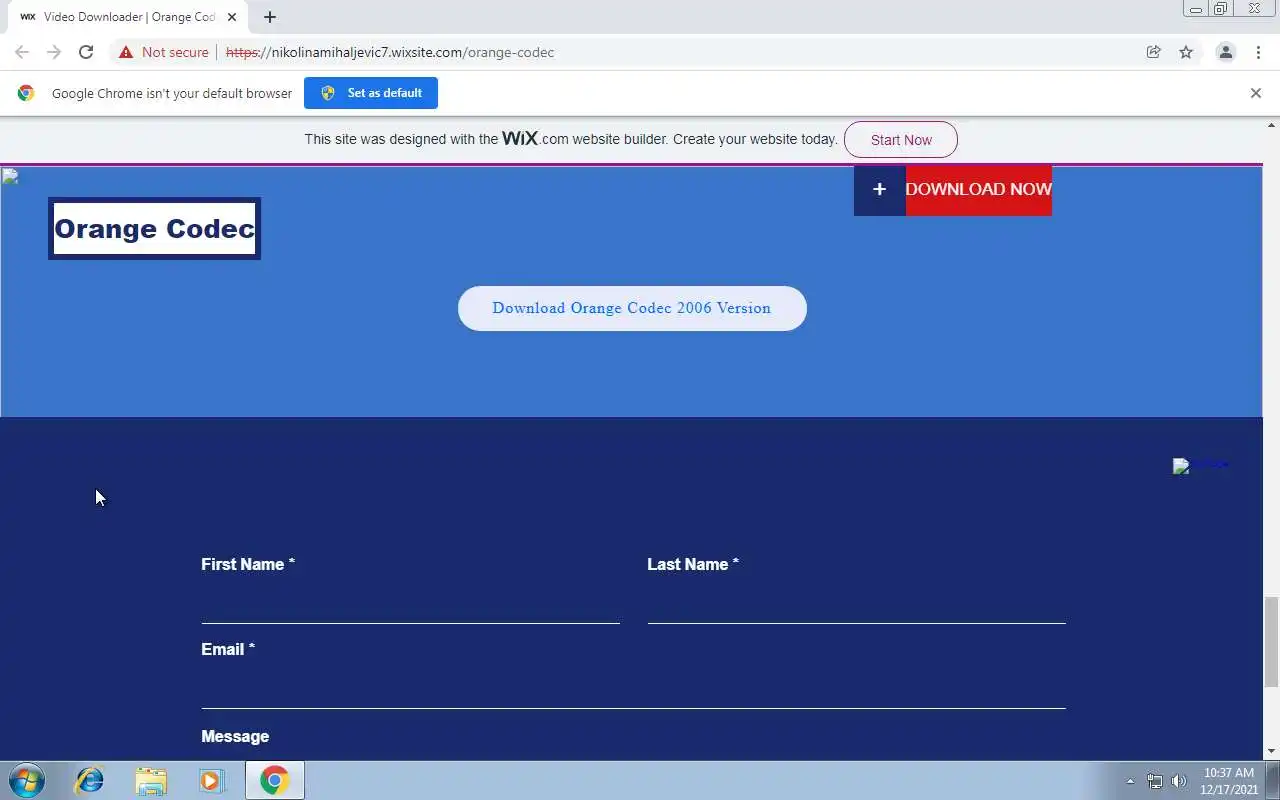The height and width of the screenshot is (800, 1280).
Task: Open the Windows Start menu
Action: click(27, 780)
